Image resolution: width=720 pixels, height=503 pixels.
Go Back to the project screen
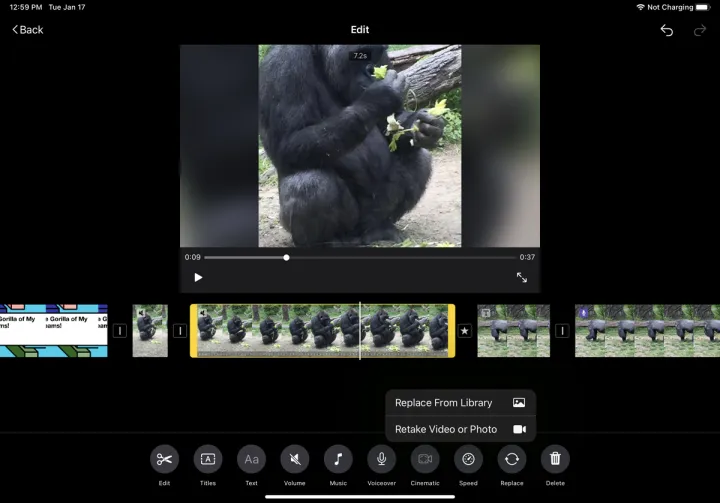28,30
